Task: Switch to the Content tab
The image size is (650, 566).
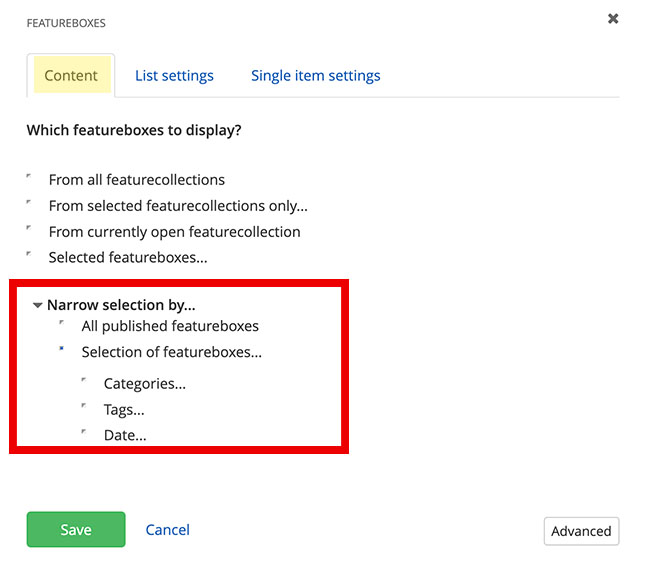Action: [x=71, y=75]
